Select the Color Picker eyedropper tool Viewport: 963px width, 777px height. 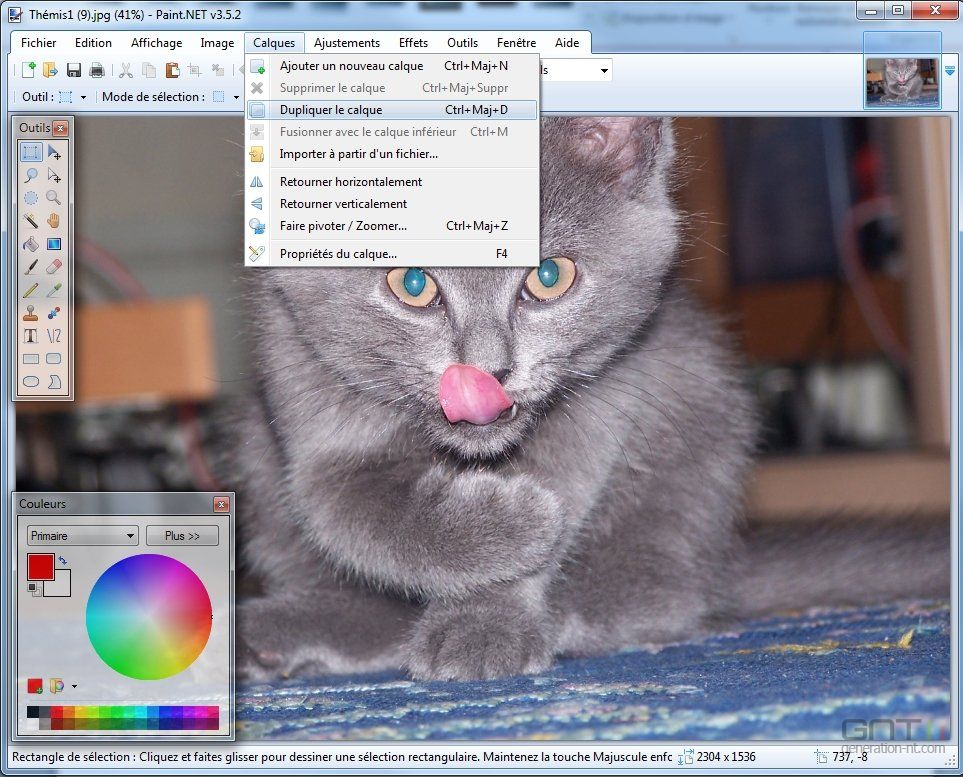coord(54,290)
